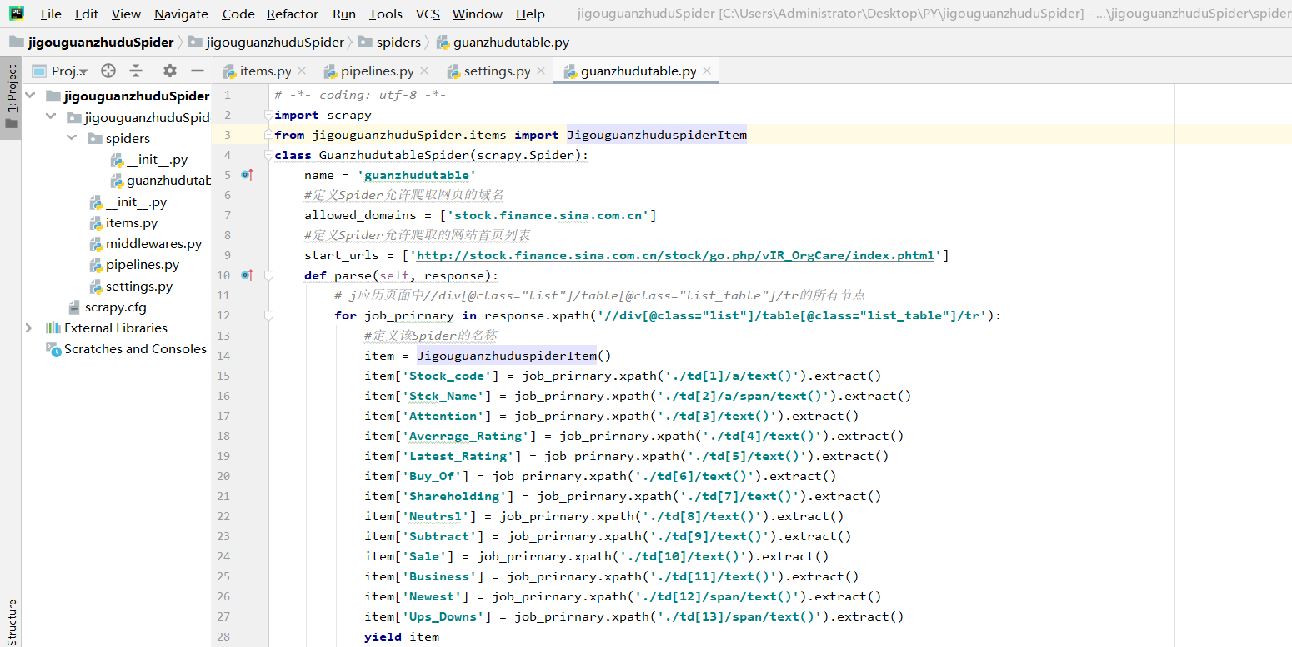1292x647 pixels.
Task: Open the Project view dropdown
Action: click(61, 71)
